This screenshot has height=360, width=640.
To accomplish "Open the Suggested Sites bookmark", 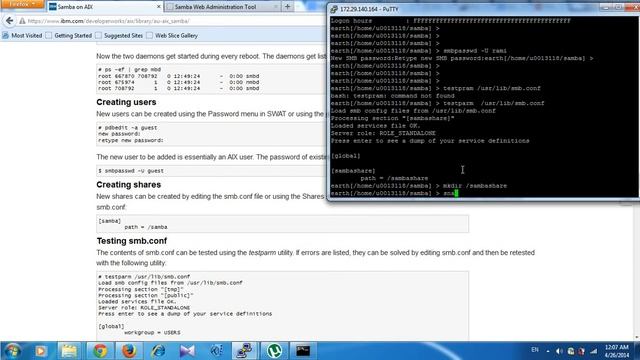I will (119, 36).
